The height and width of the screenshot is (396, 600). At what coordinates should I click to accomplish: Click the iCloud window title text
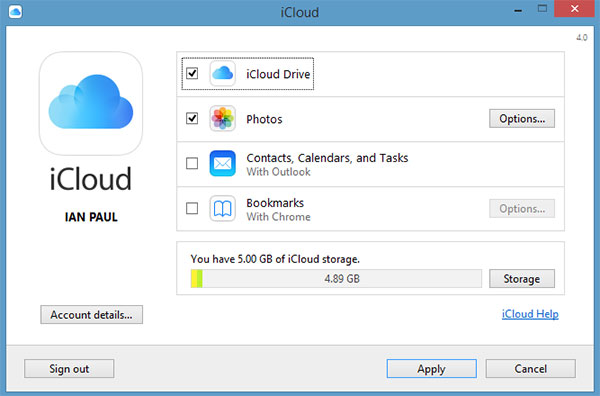coord(300,12)
